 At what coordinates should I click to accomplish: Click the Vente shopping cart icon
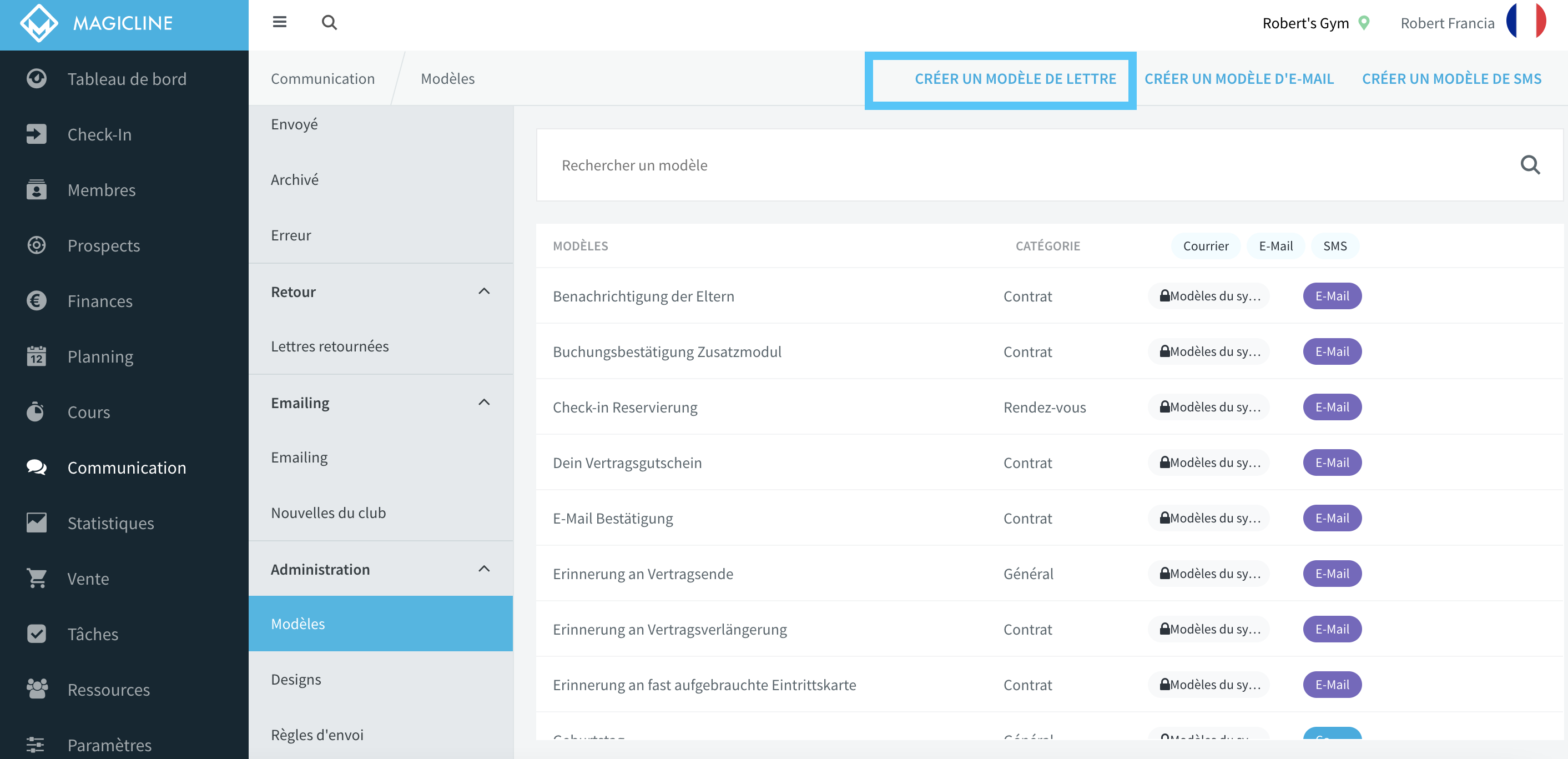click(37, 578)
